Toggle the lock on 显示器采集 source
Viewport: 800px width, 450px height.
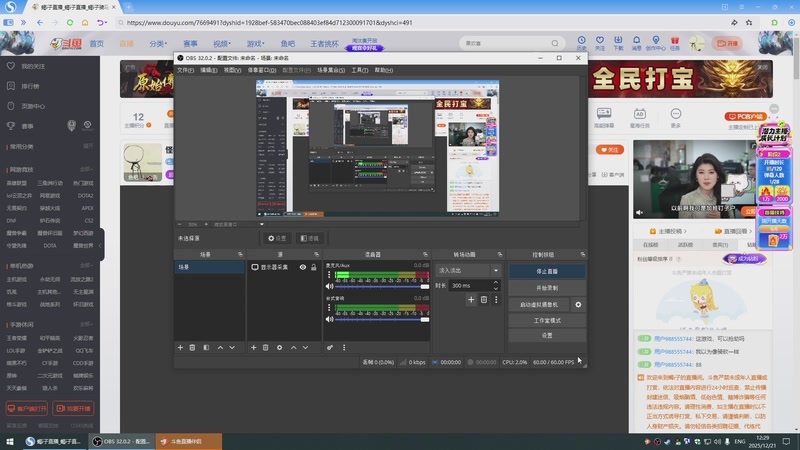(x=314, y=268)
